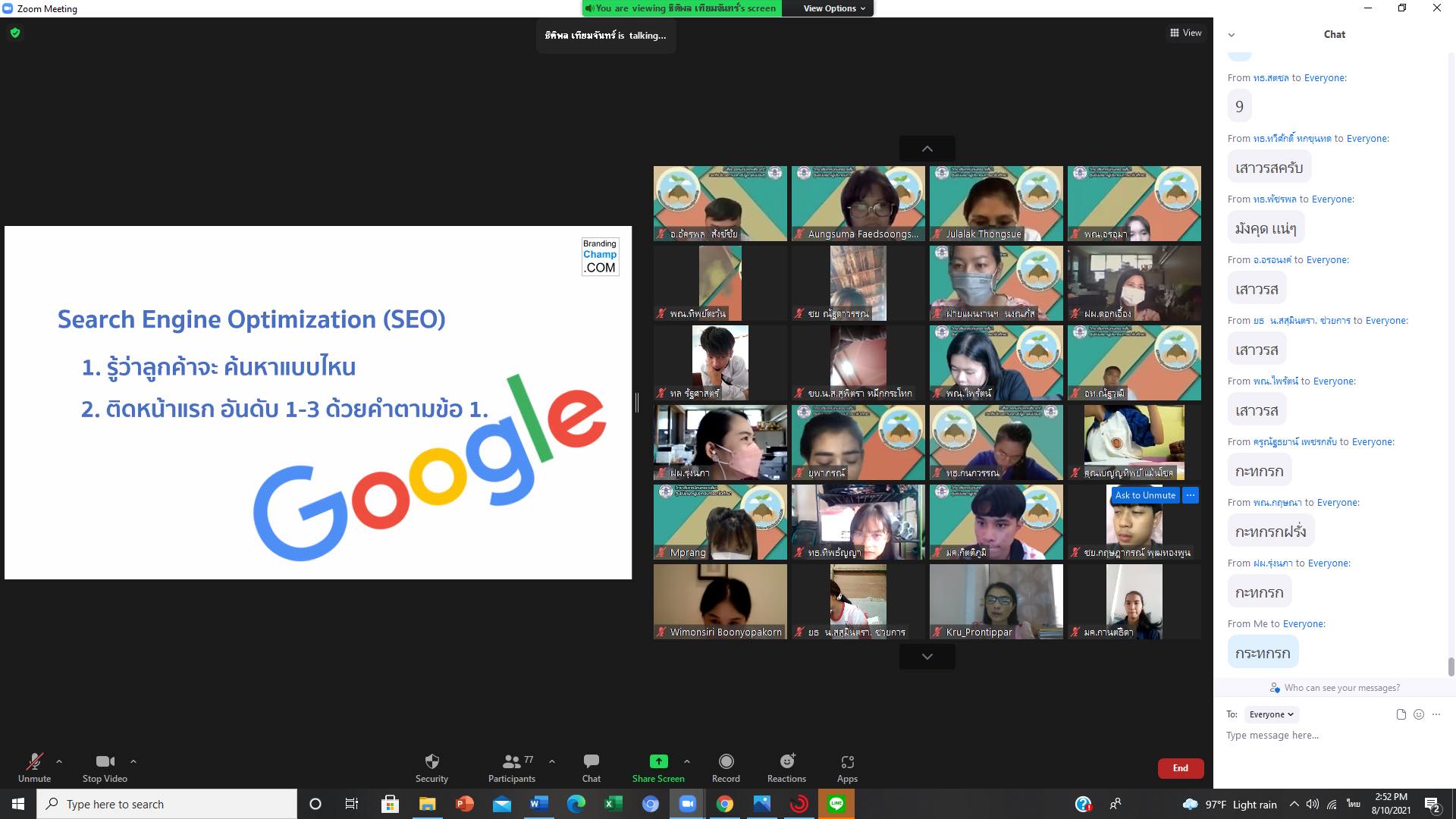
Task: Go to next gallery page arrow
Action: point(927,657)
